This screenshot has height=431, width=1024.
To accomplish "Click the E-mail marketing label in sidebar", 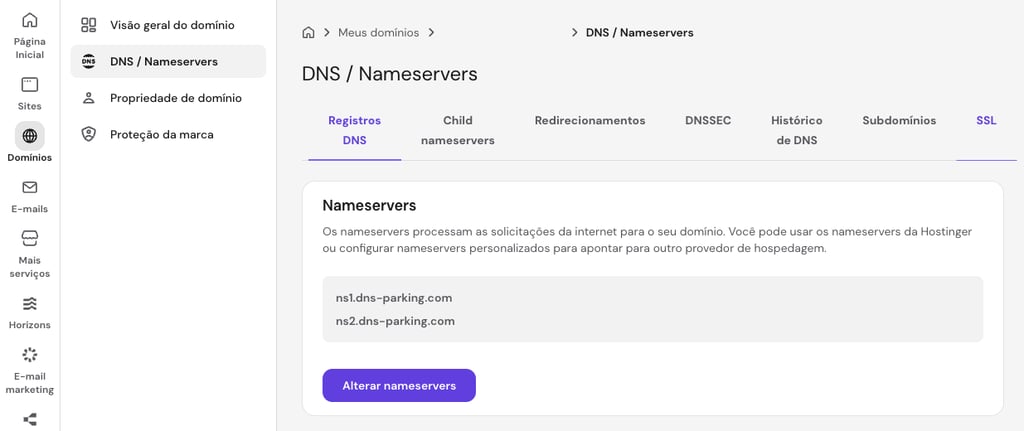I will [29, 383].
